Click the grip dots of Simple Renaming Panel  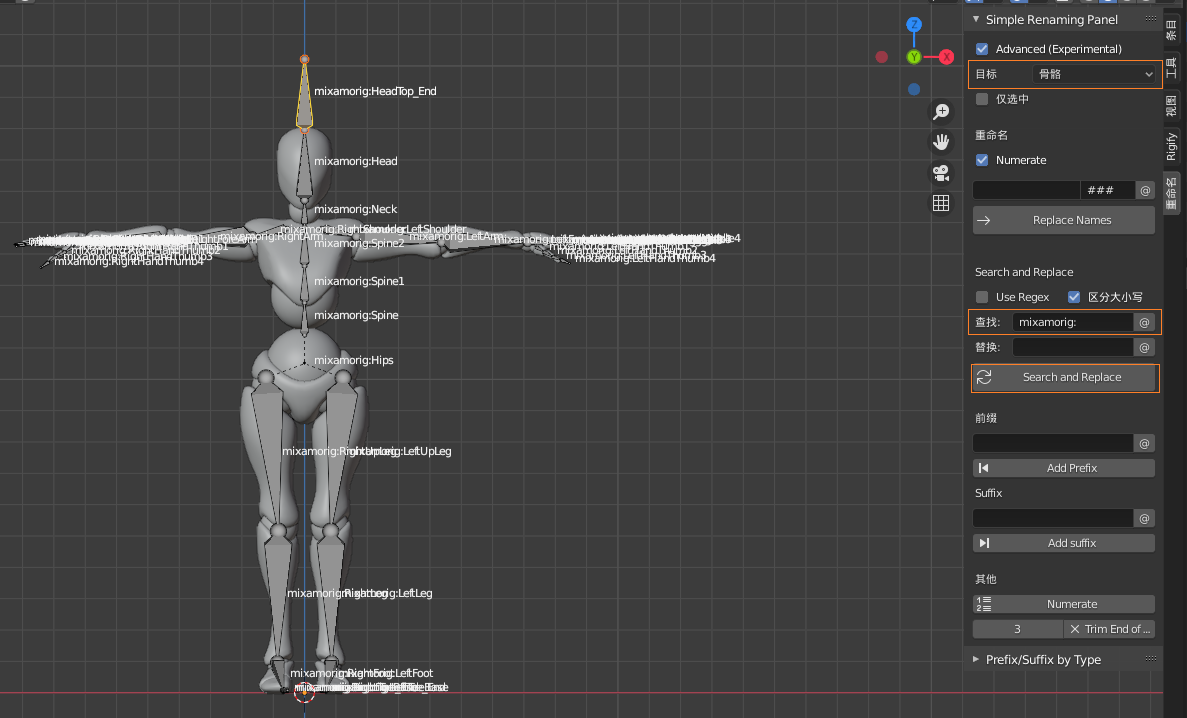(1151, 18)
